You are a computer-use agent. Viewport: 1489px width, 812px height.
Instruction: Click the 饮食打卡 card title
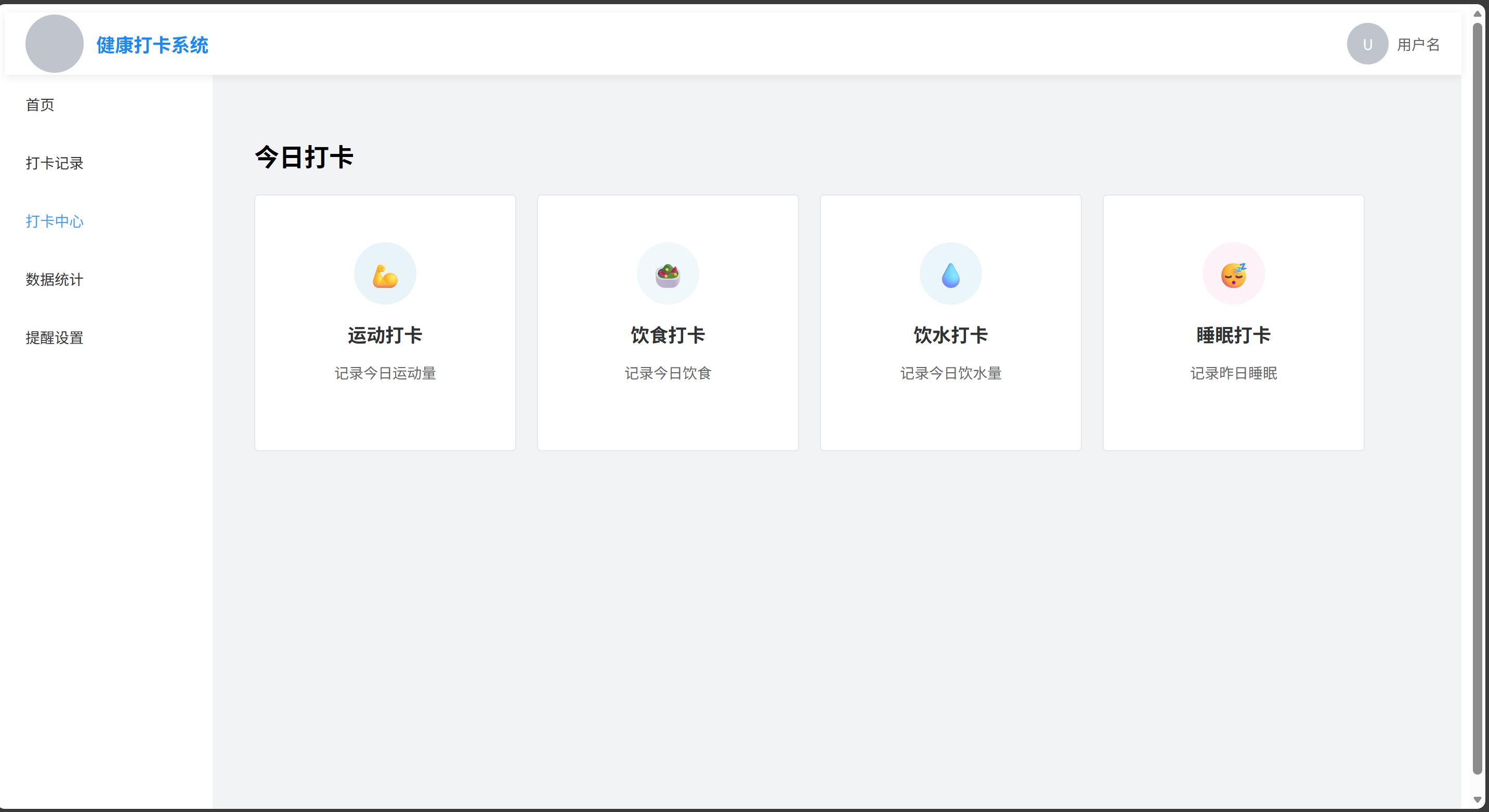(x=668, y=335)
